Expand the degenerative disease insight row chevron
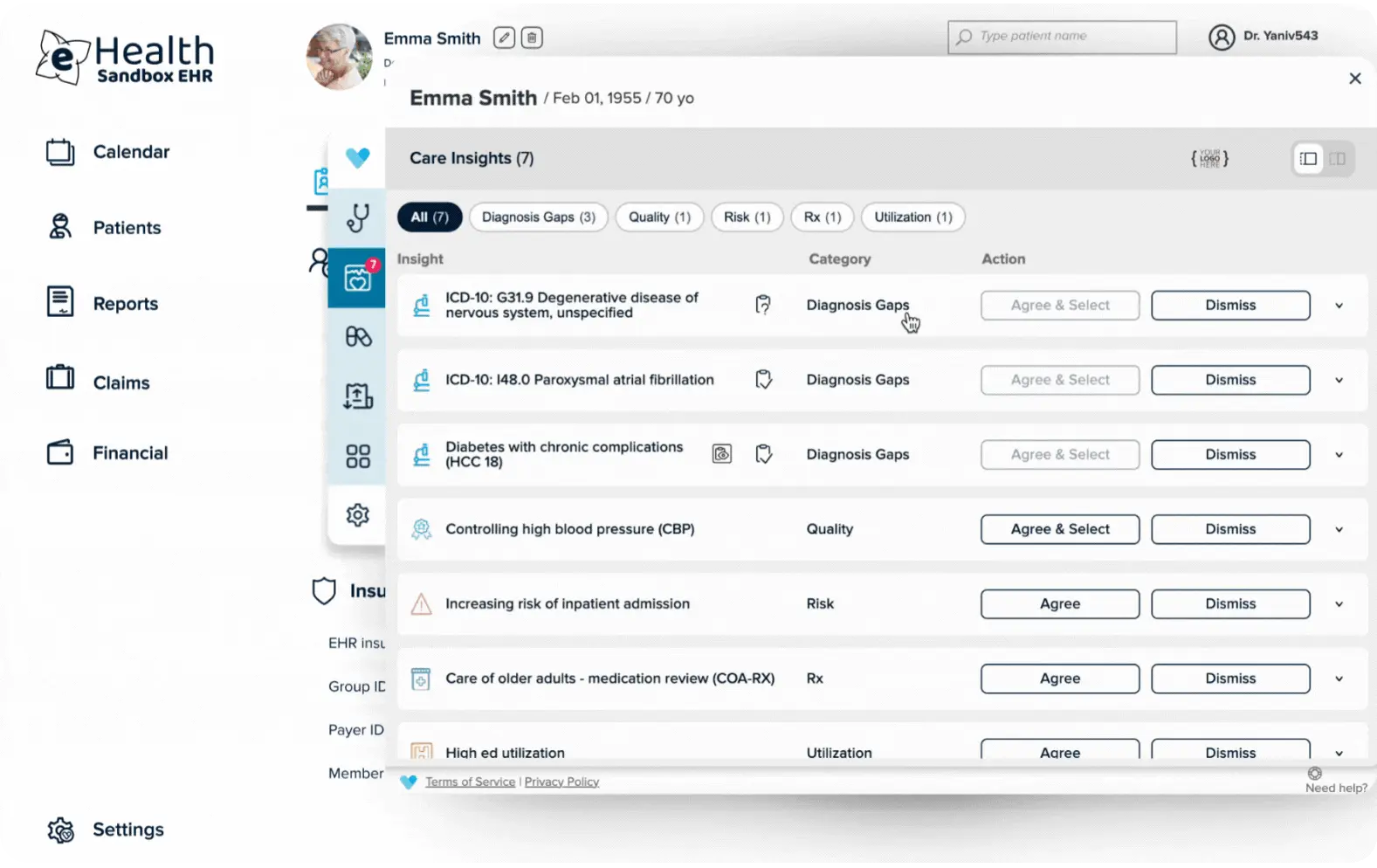The image size is (1377, 868). pos(1339,306)
